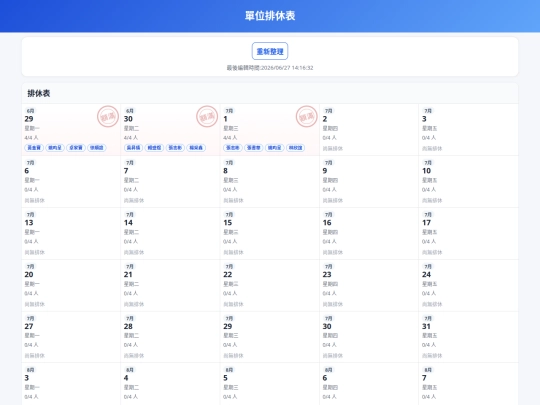Image resolution: width=540 pixels, height=405 pixels.
Task: Click first name chip under June 29
Action: 34,148
